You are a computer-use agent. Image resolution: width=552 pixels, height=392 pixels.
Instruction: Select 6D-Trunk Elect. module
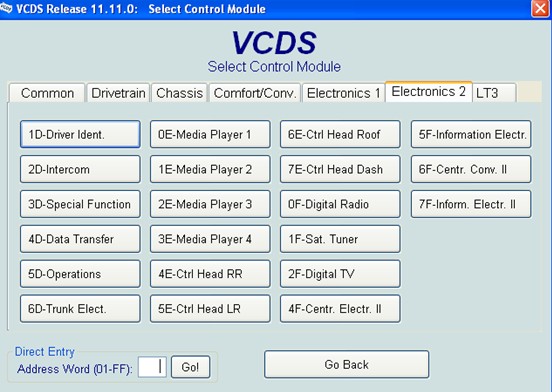point(80,308)
